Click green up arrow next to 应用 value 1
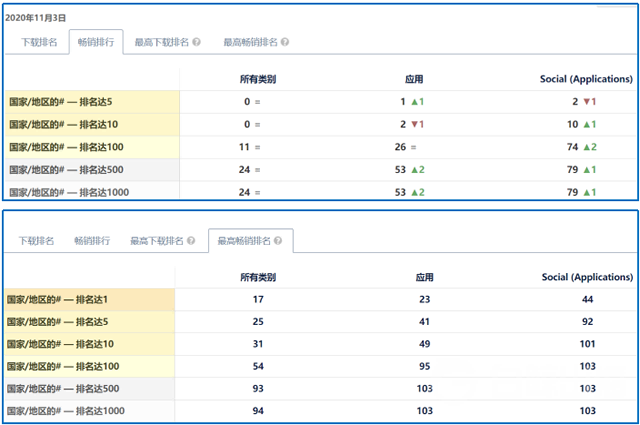The width and height of the screenshot is (640, 425). coord(420,102)
